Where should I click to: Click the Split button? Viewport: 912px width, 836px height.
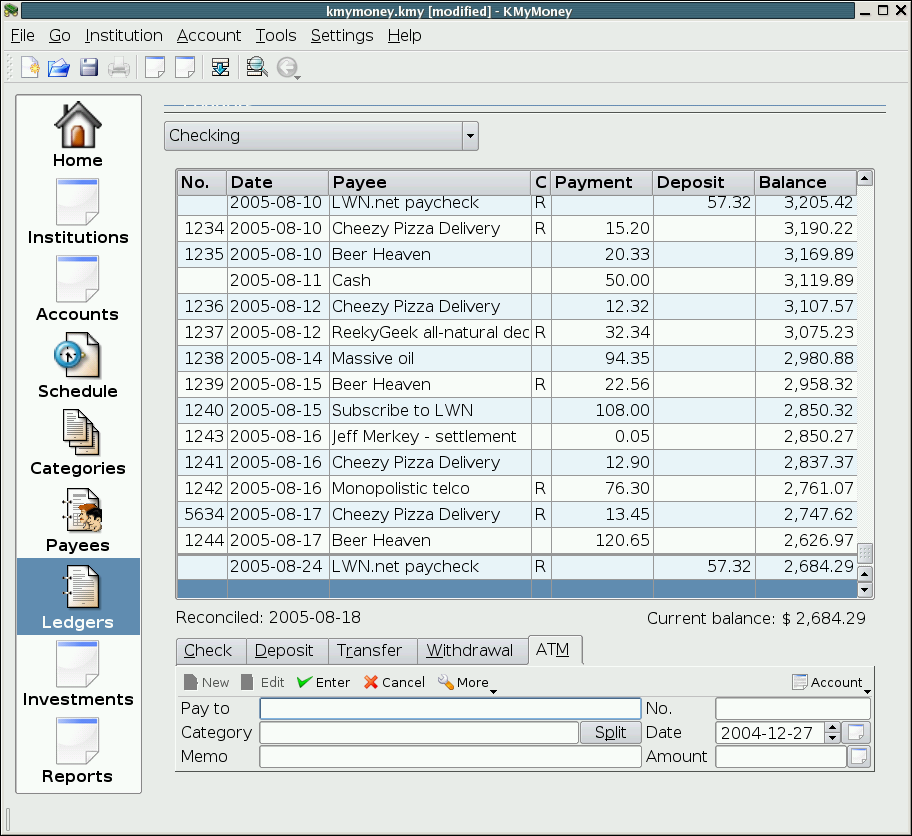(610, 733)
